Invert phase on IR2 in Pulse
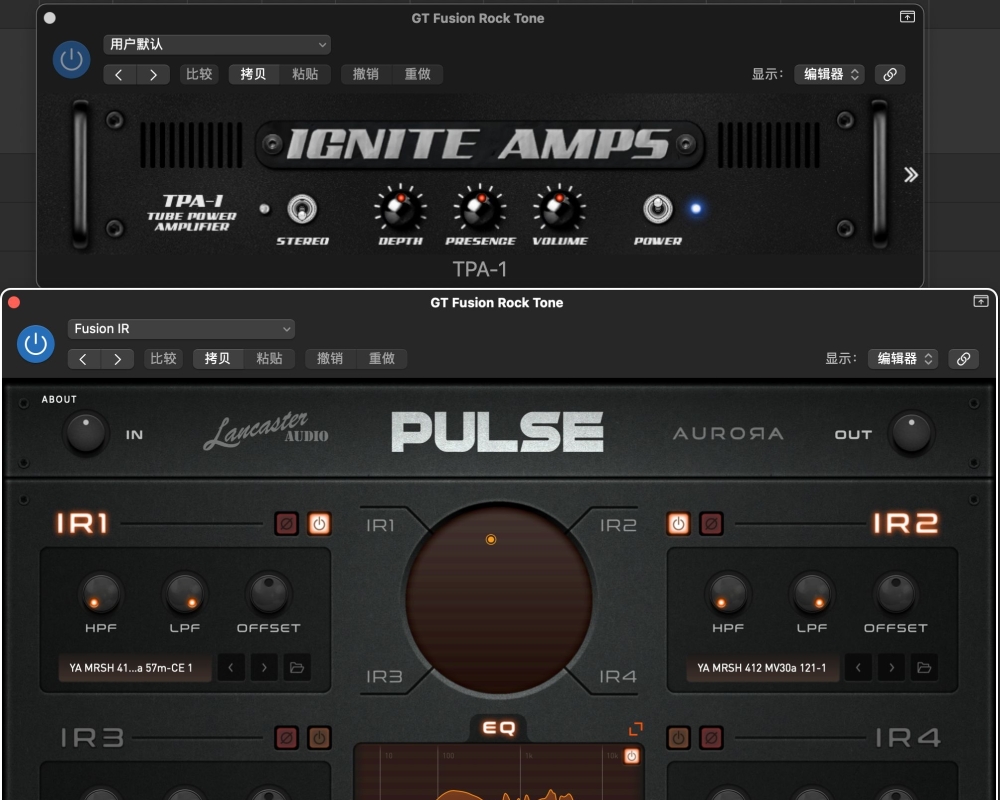The width and height of the screenshot is (1000, 800). coord(711,524)
